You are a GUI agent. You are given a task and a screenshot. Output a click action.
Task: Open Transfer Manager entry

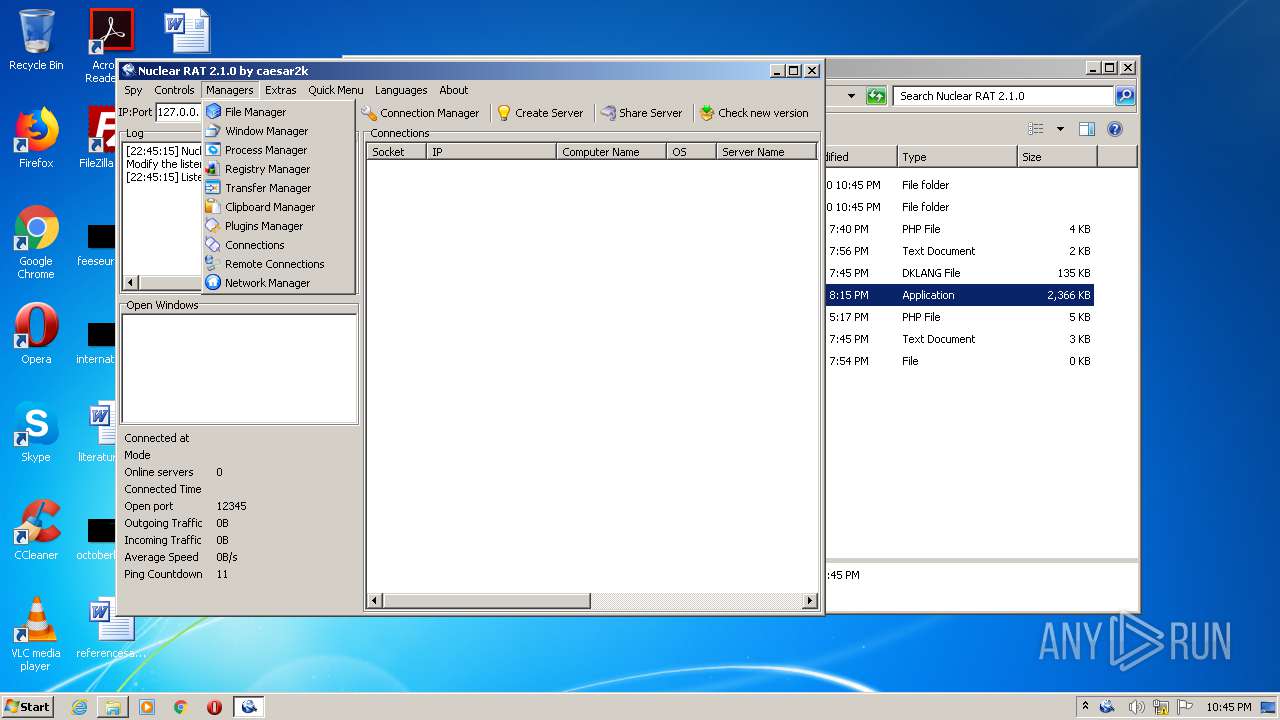(x=279, y=188)
